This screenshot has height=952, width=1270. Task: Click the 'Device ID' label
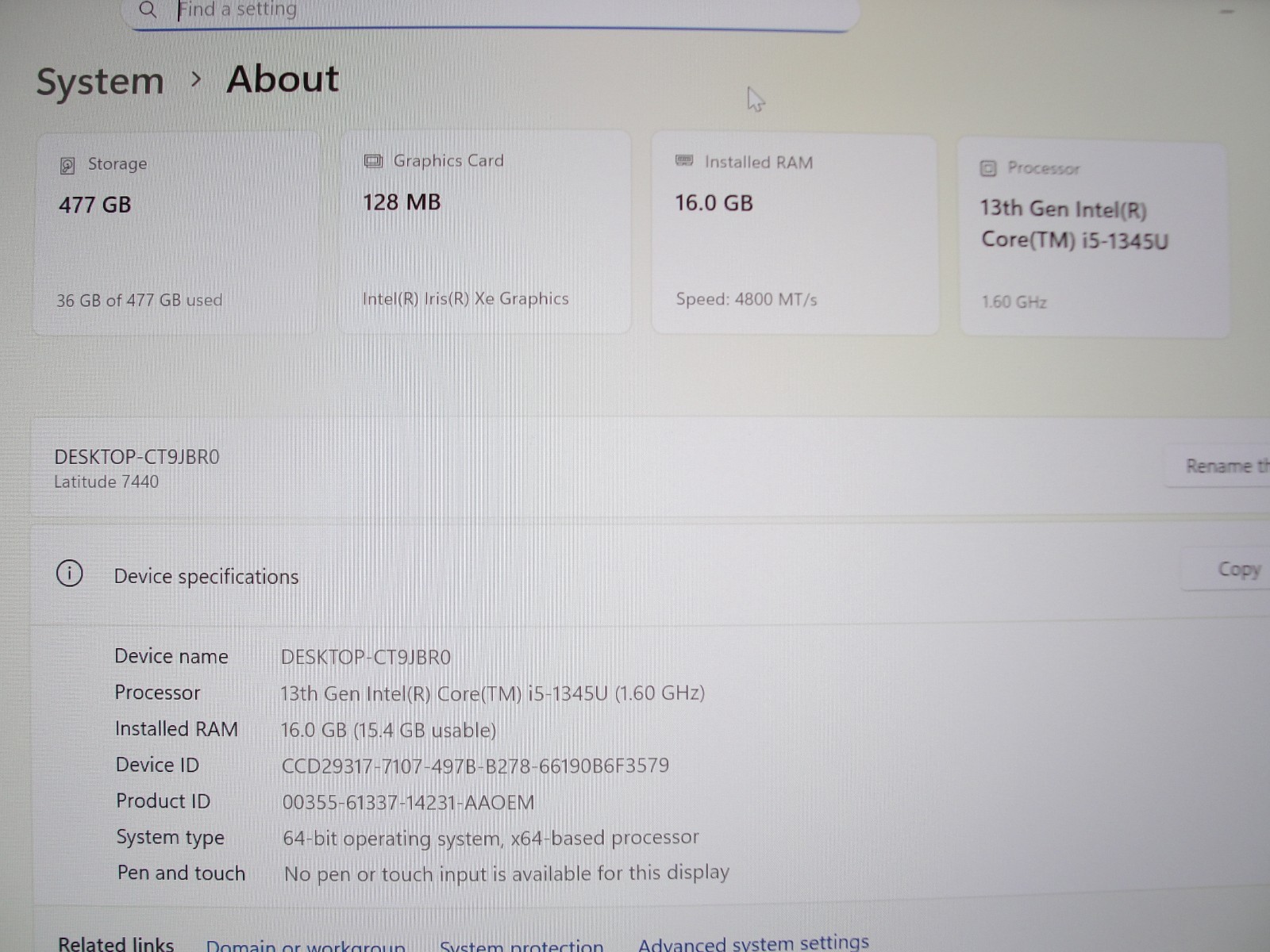(x=157, y=765)
